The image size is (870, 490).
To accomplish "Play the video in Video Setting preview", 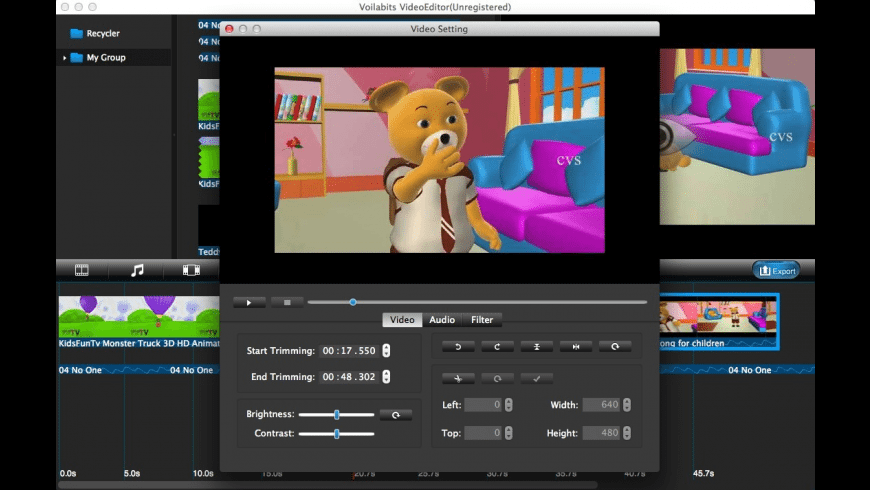I will (249, 302).
